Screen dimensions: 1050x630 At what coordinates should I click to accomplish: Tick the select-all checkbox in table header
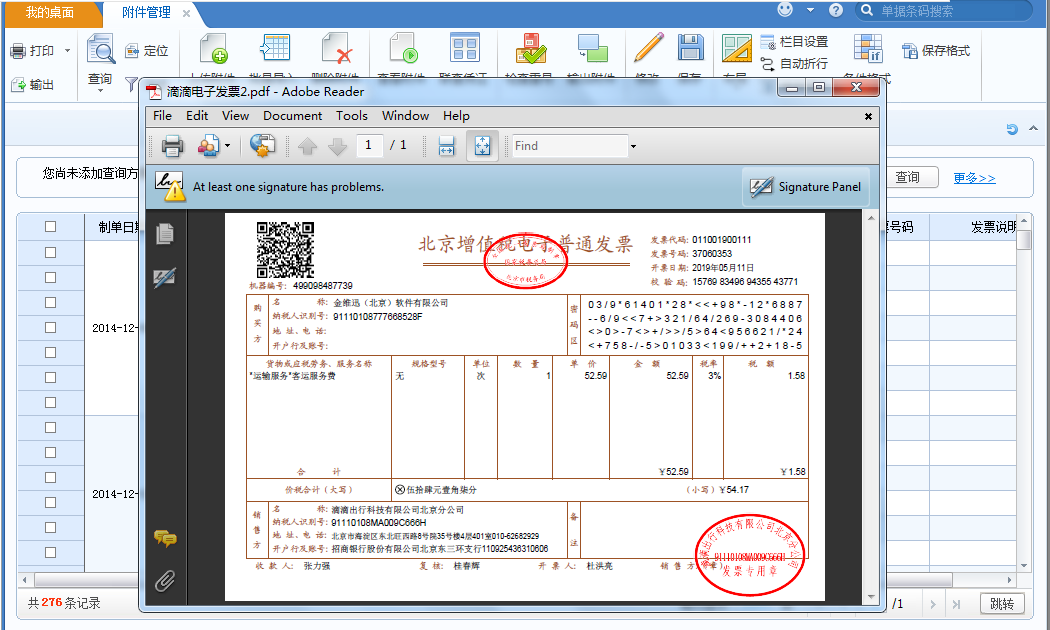[50, 226]
